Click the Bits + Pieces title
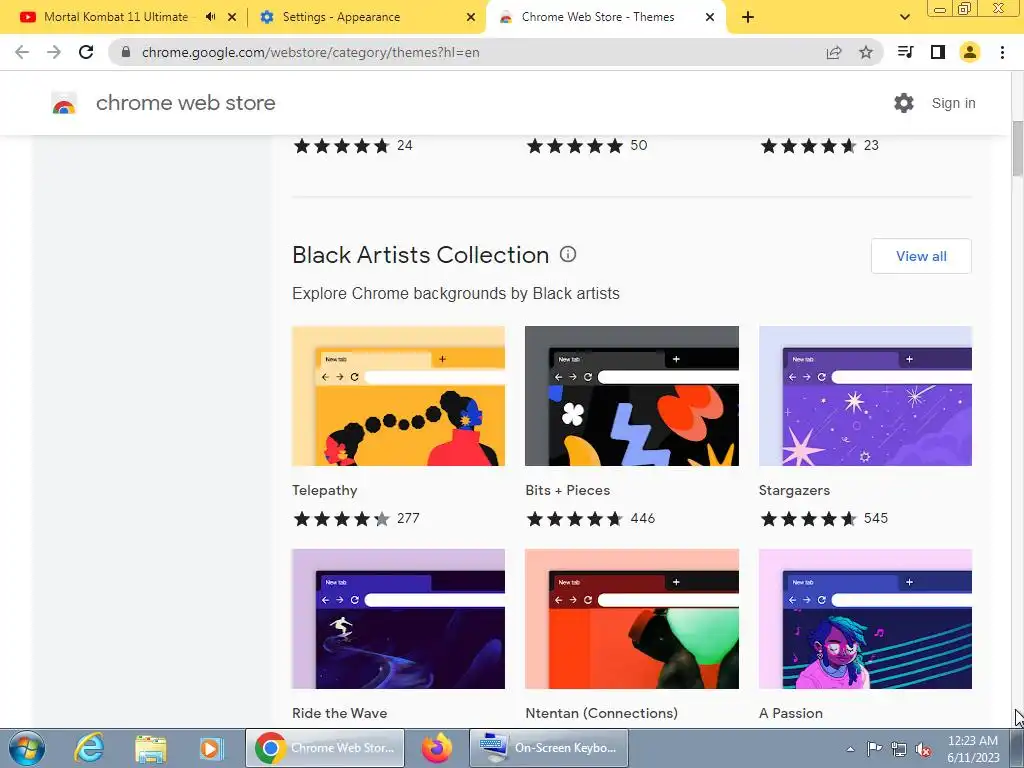The height and width of the screenshot is (768, 1024). pyautogui.click(x=568, y=490)
